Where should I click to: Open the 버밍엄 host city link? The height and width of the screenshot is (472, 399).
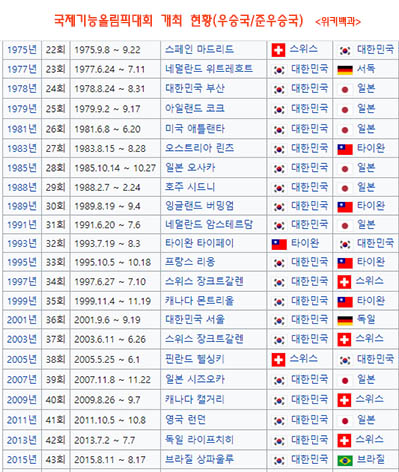(220, 206)
